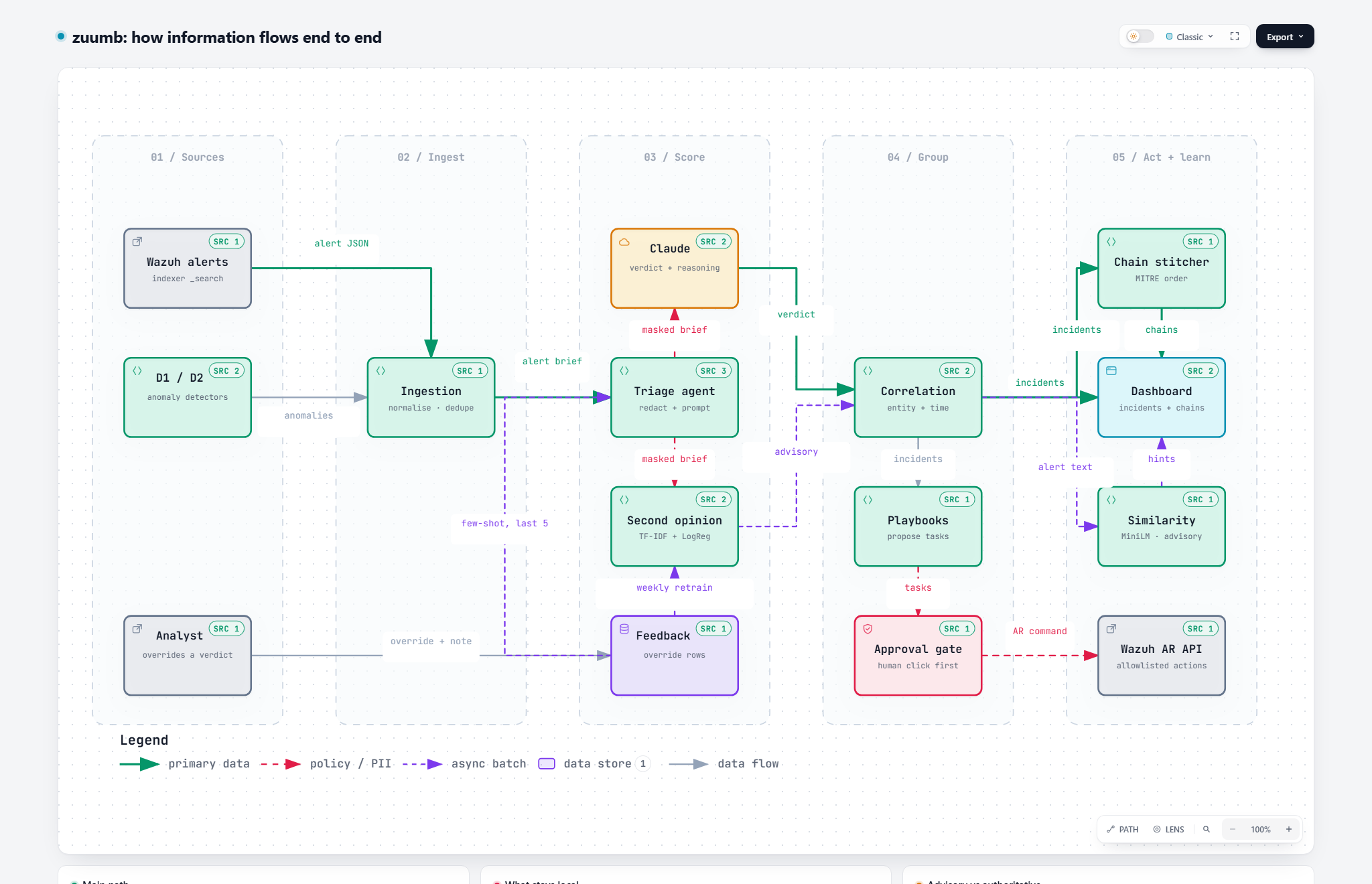Screen dimensions: 1372x884
Task: Click the database icon on Feedback node
Action: (624, 629)
